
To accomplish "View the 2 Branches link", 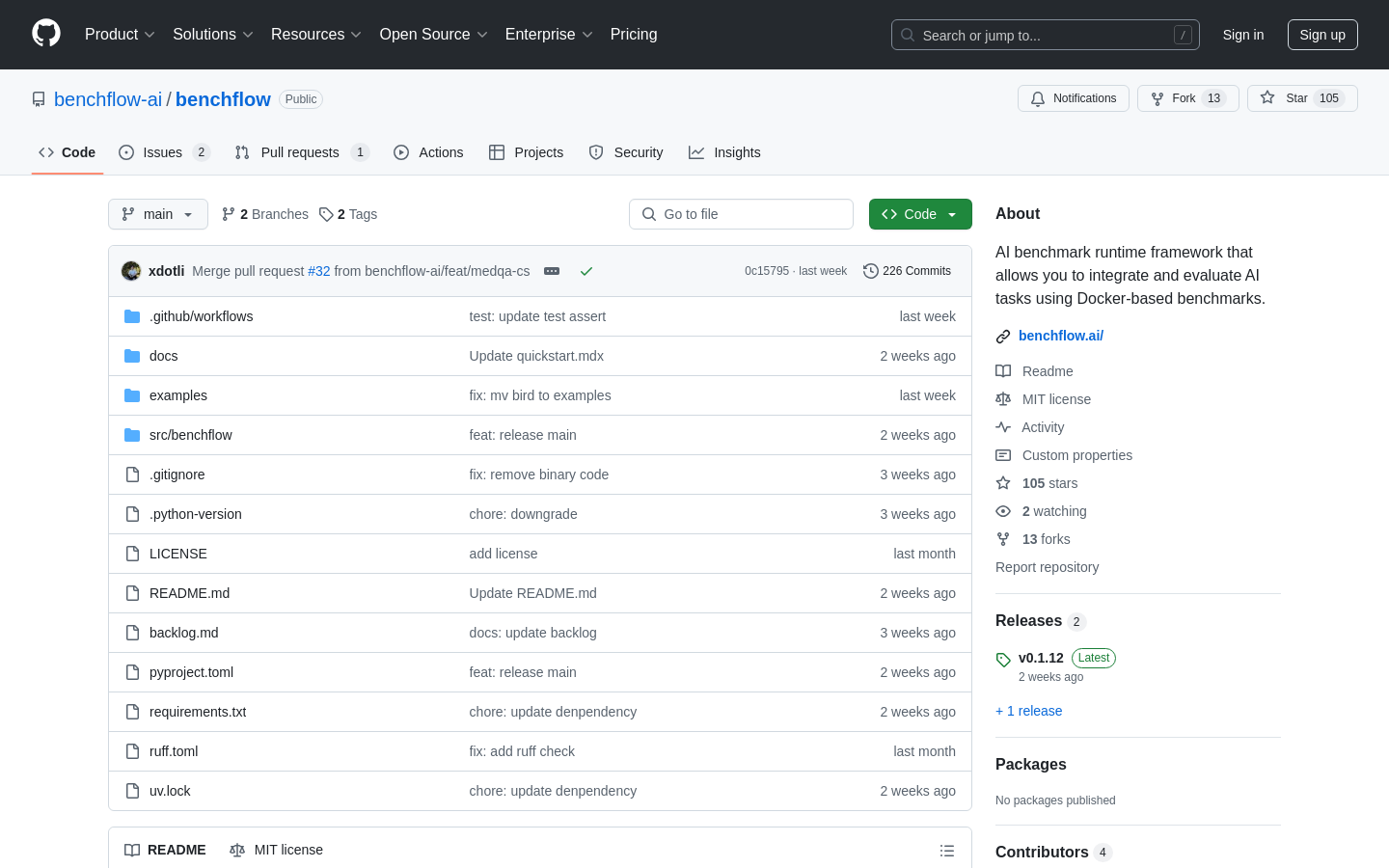I will 265,214.
